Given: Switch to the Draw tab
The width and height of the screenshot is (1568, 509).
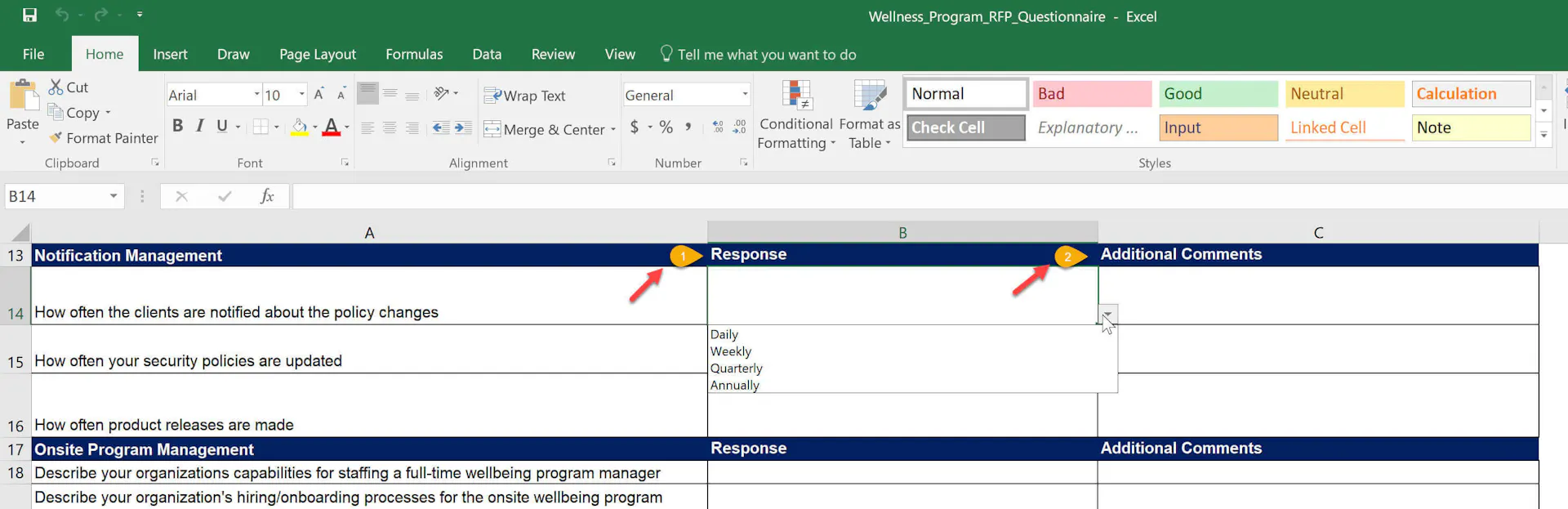Looking at the screenshot, I should tap(234, 54).
